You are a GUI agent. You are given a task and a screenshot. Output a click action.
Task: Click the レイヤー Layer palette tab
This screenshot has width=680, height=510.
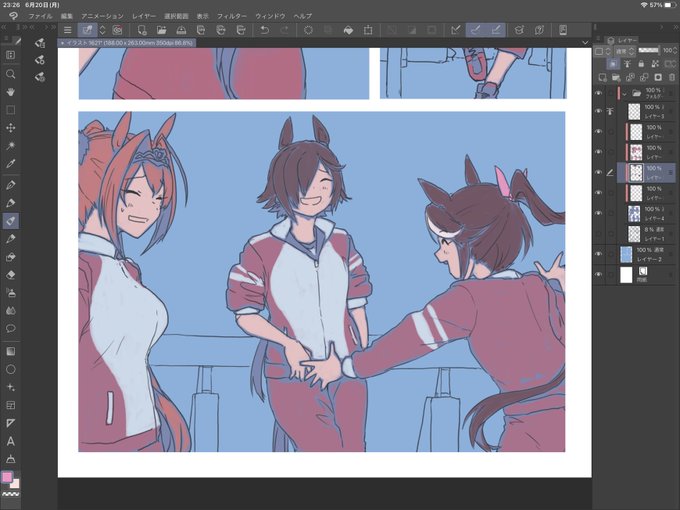[x=623, y=40]
